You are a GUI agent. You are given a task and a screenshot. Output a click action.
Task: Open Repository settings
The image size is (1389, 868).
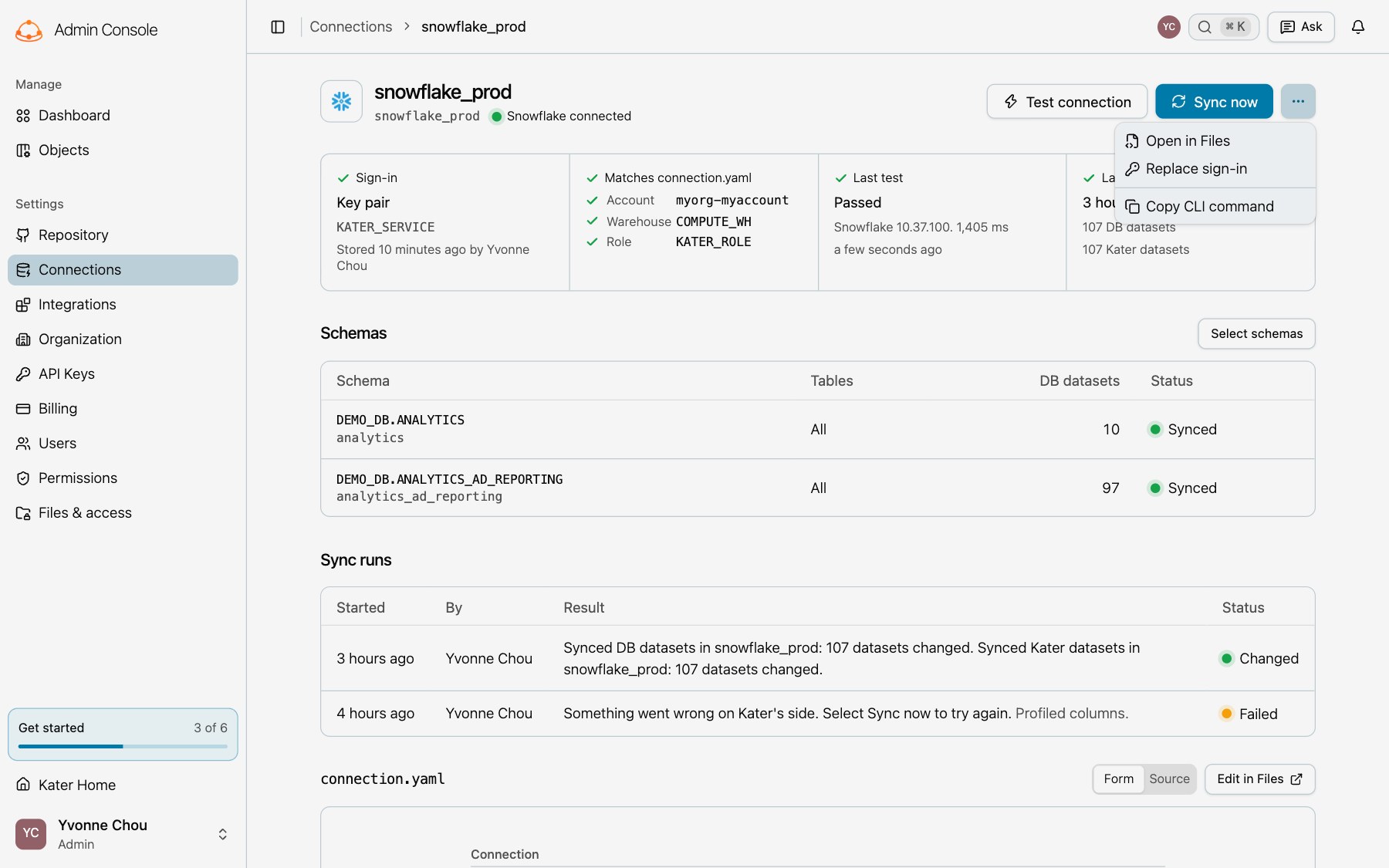pyautogui.click(x=123, y=235)
